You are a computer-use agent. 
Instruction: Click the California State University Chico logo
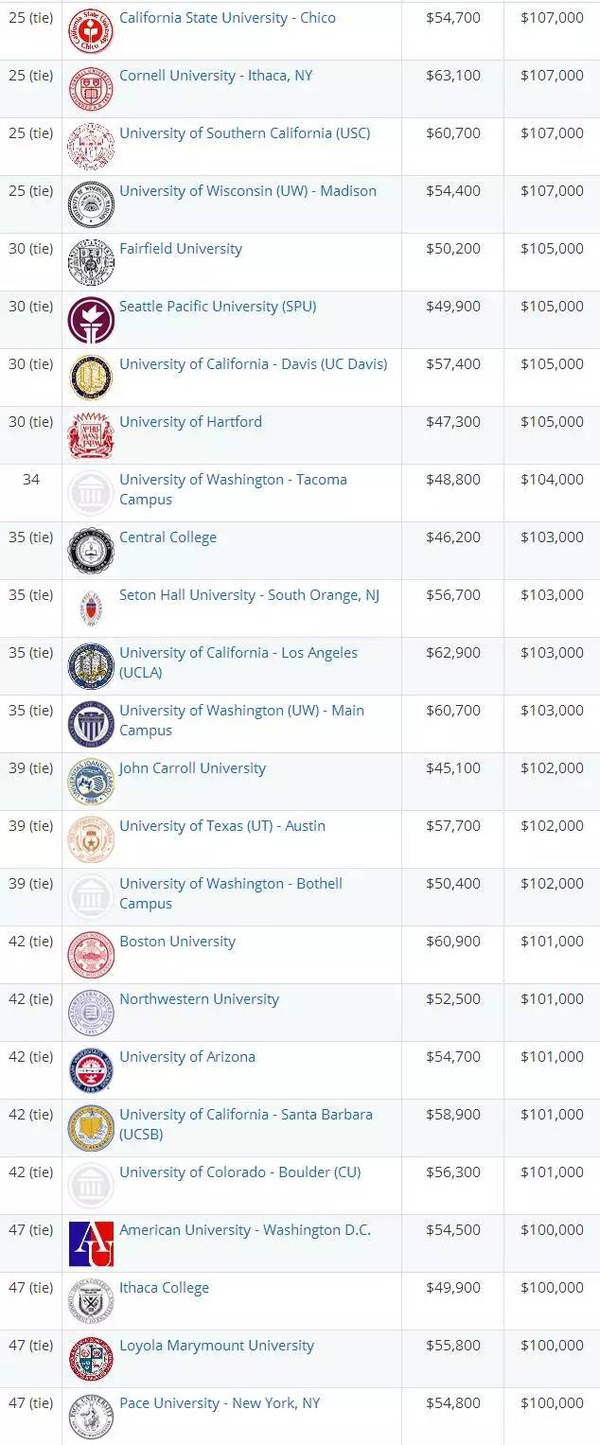pos(91,31)
